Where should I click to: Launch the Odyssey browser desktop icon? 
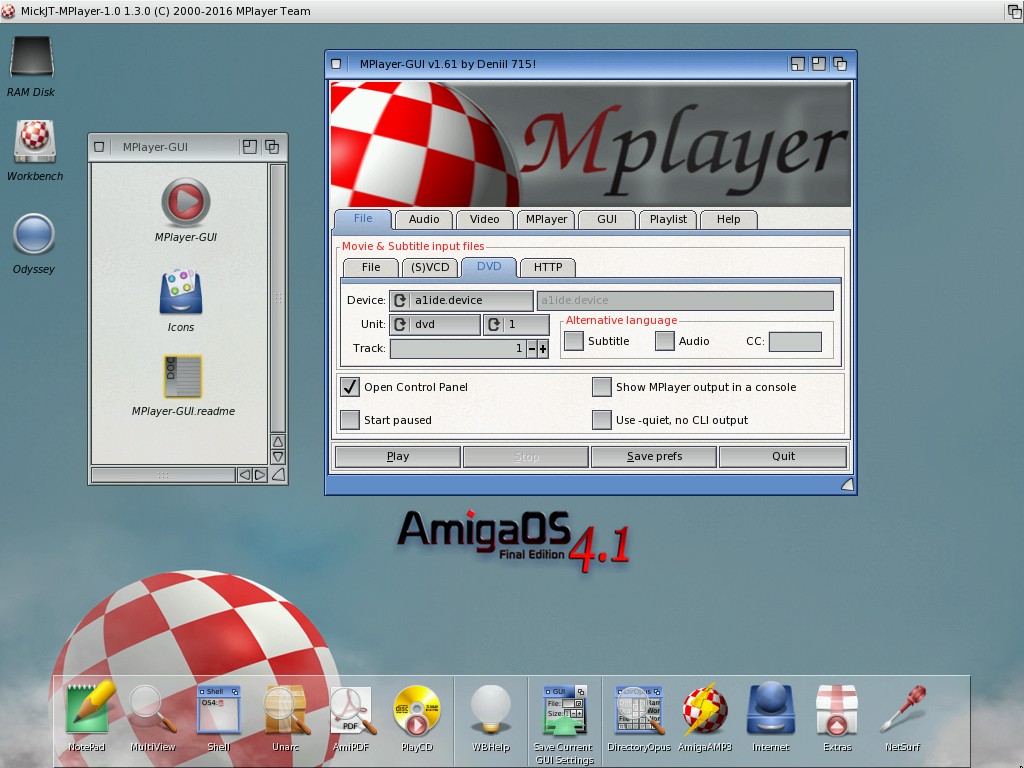34,235
